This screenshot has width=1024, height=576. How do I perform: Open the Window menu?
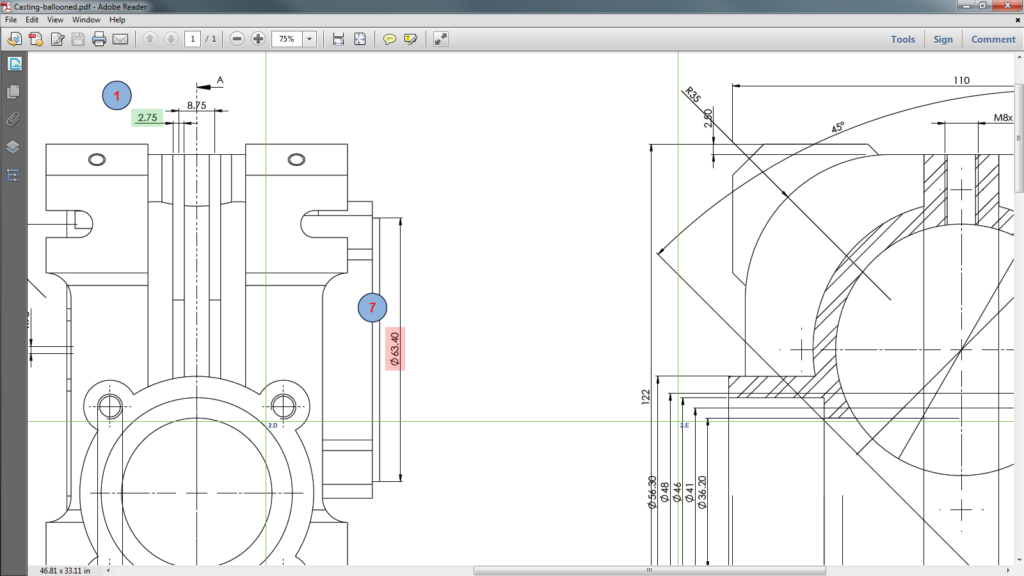[86, 19]
